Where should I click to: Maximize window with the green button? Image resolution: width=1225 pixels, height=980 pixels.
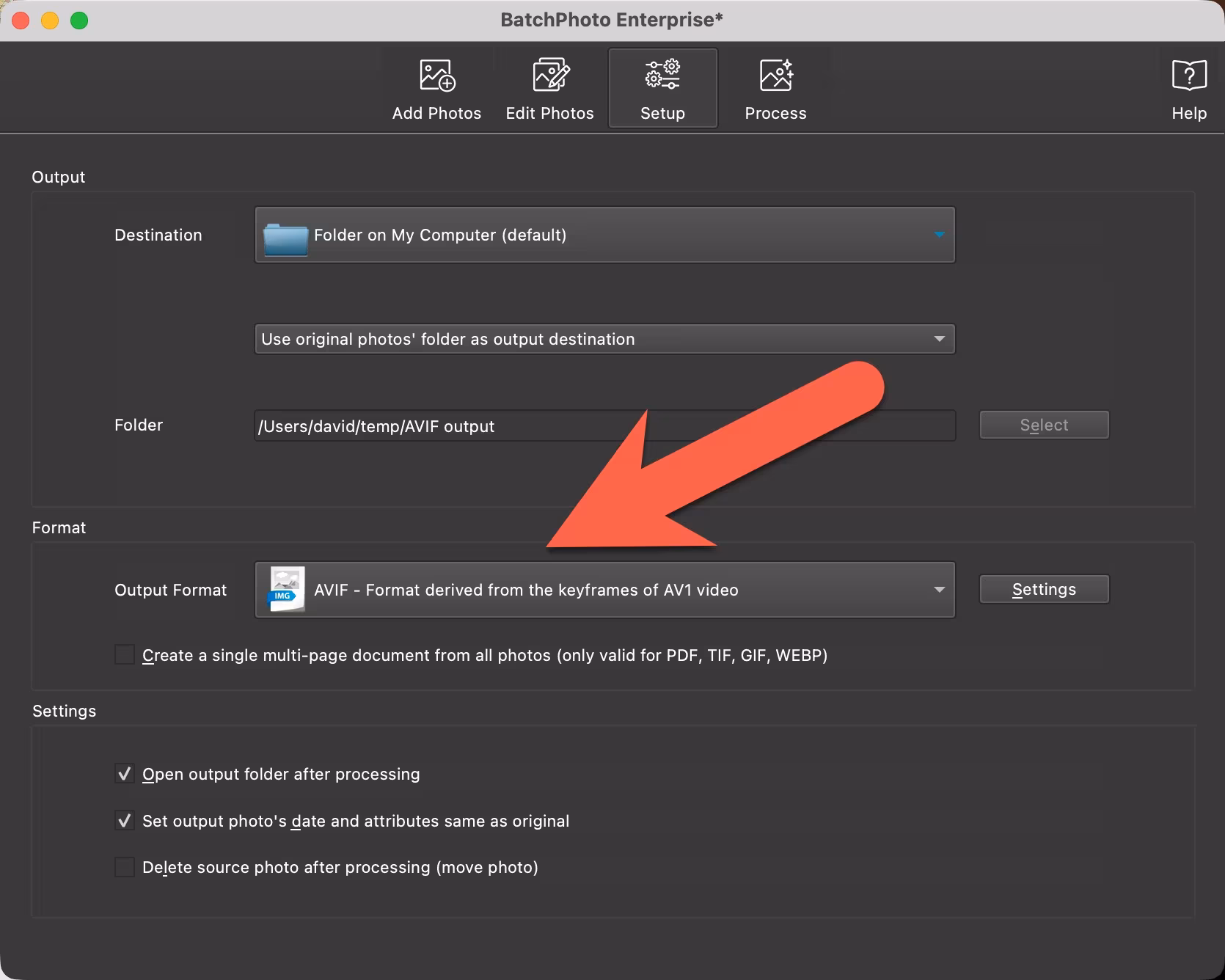(x=79, y=21)
